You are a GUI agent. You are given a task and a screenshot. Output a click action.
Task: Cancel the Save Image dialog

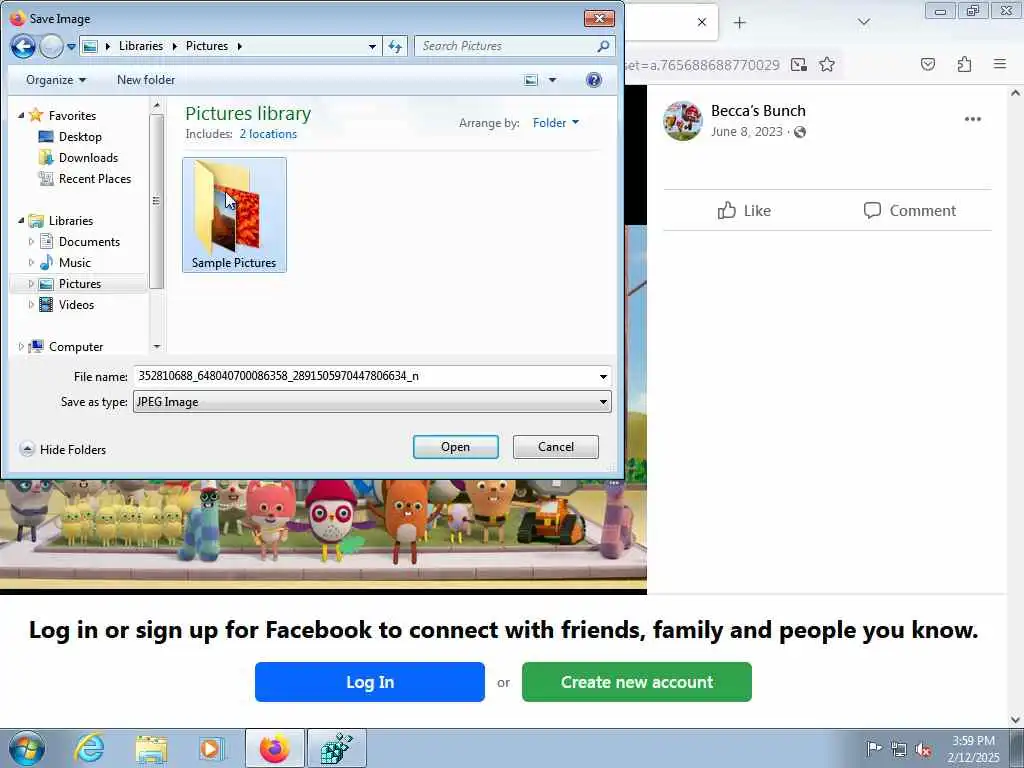[556, 447]
